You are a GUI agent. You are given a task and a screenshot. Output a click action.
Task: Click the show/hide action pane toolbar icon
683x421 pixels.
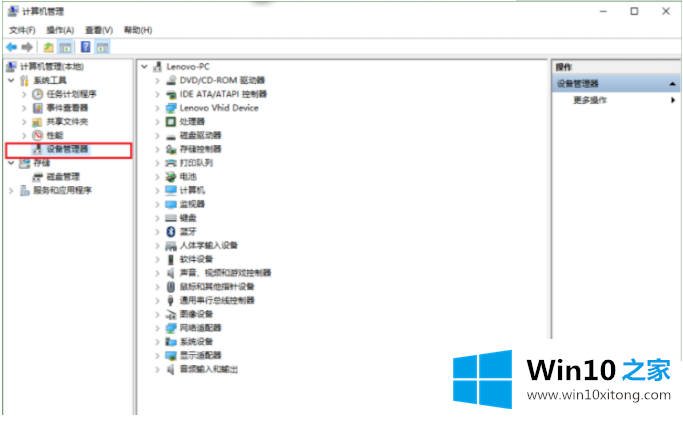tap(103, 47)
